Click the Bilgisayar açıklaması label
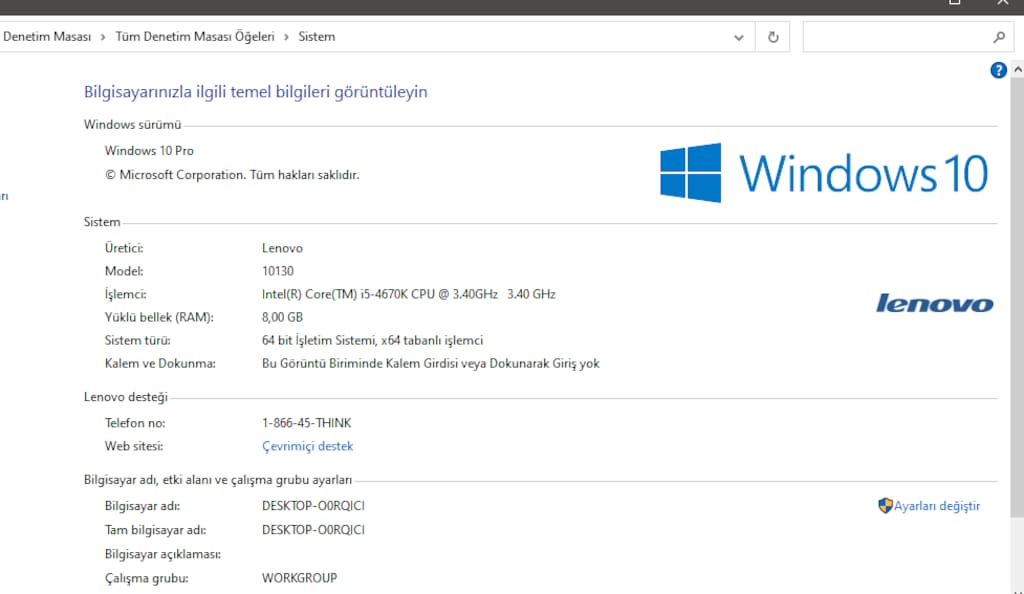The image size is (1024, 594). [163, 554]
